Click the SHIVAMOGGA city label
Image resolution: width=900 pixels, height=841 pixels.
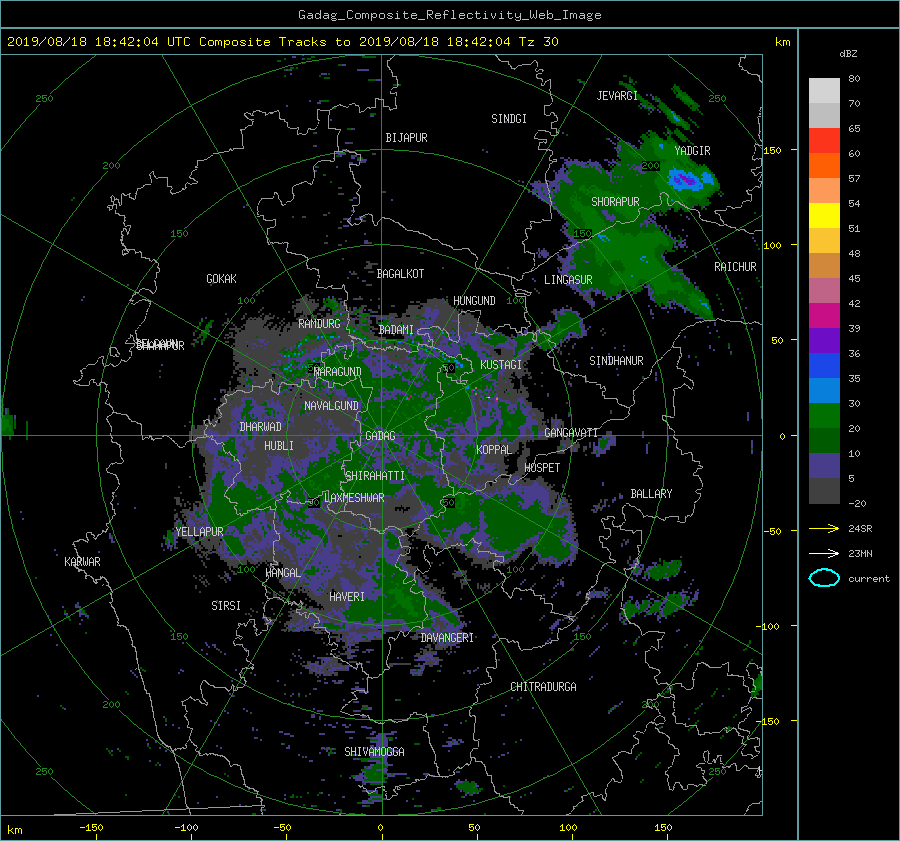374,752
